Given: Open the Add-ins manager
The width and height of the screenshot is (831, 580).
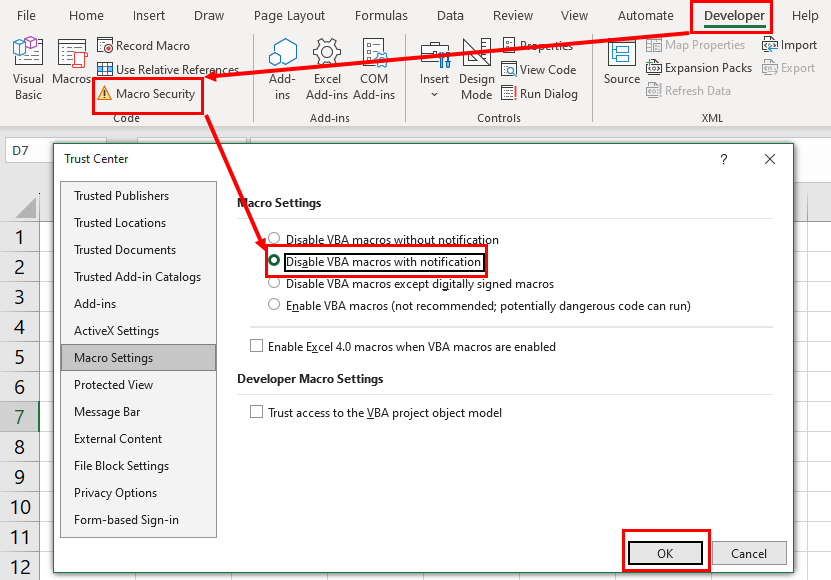Looking at the screenshot, I should [x=282, y=69].
